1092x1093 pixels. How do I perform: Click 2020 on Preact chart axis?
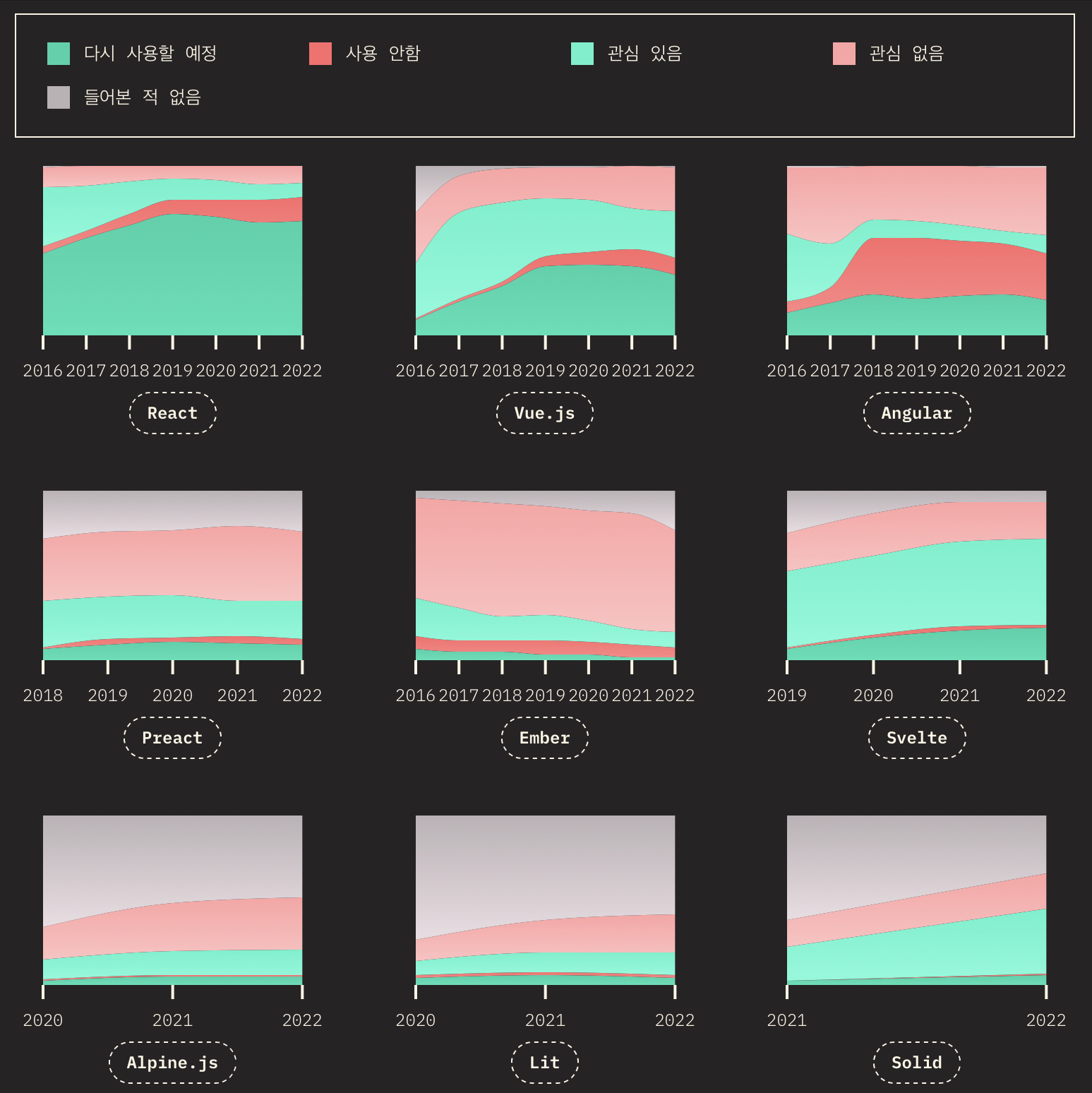pyautogui.click(x=173, y=695)
